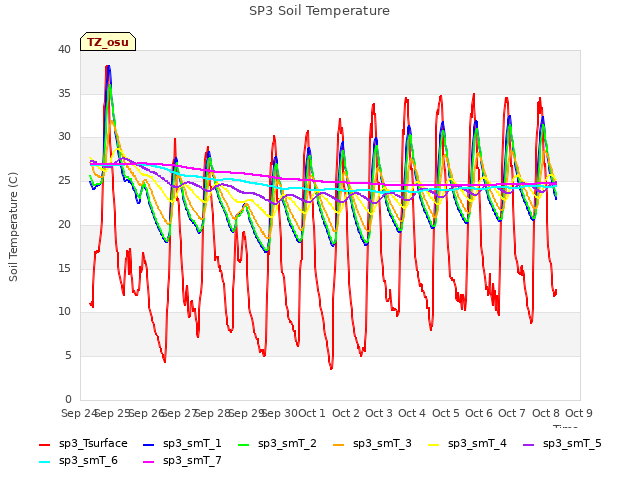Toggle sp3_smT_5 legend entry

pos(562,444)
